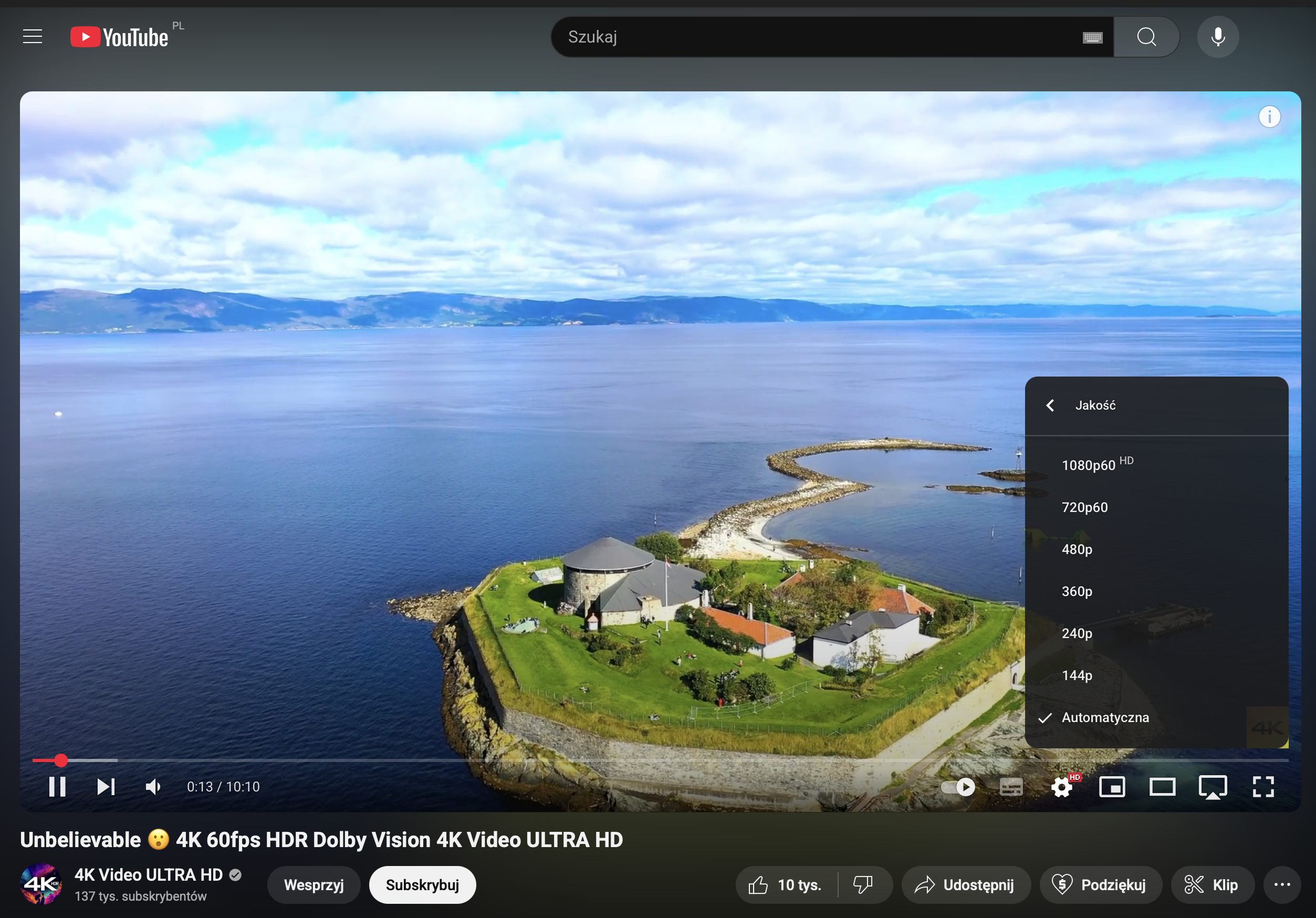Go back from Jakość menu
The width and height of the screenshot is (1316, 918).
[x=1050, y=405]
